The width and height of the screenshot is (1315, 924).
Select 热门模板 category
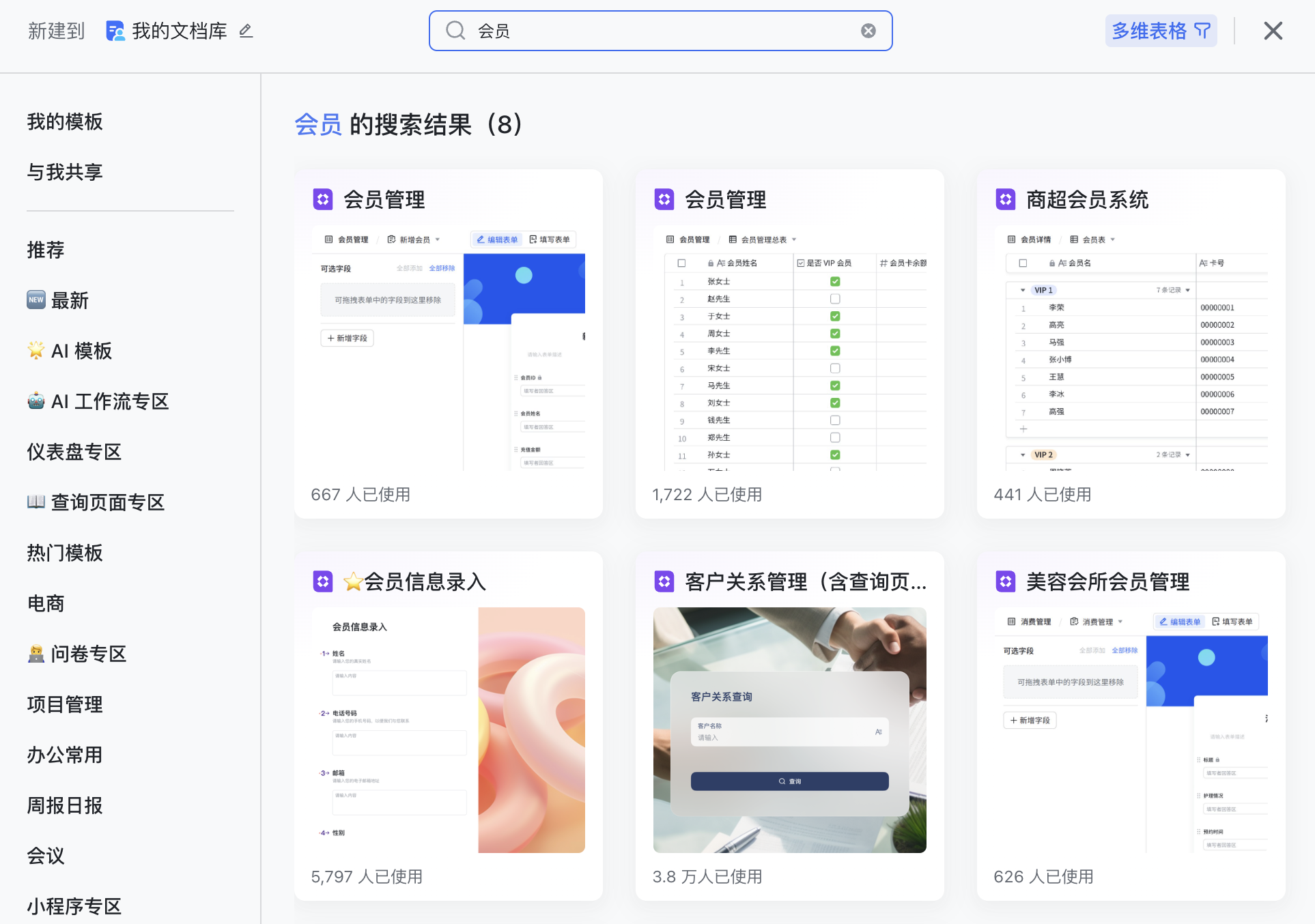tap(65, 553)
